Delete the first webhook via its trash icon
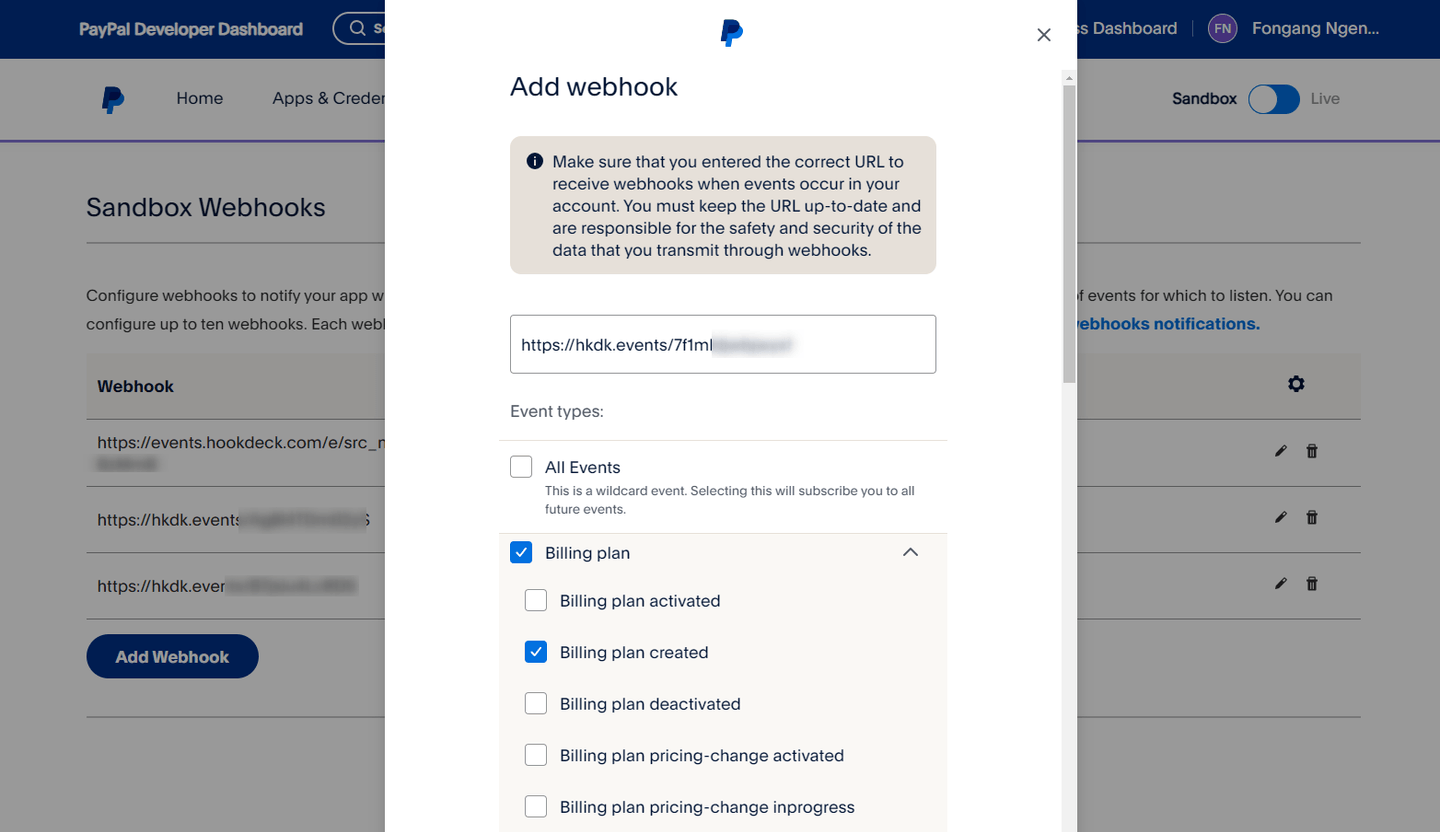This screenshot has height=832, width=1440. coord(1312,451)
